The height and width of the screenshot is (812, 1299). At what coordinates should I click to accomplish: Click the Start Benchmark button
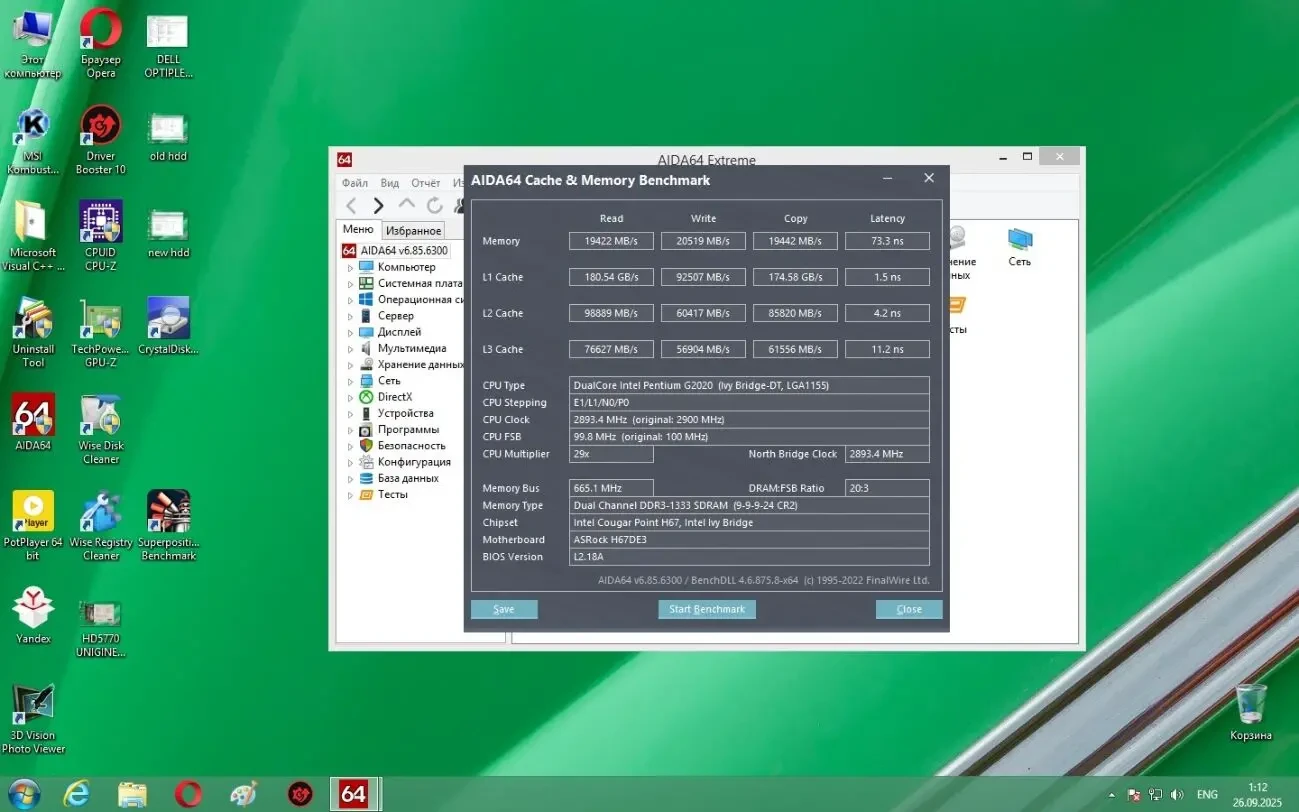click(x=707, y=609)
